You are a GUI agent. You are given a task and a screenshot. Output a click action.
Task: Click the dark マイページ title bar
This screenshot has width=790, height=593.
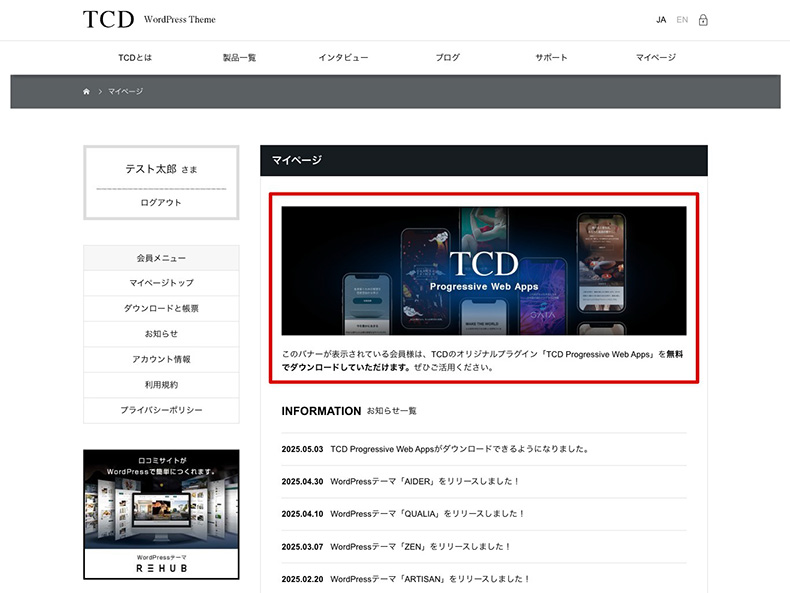pyautogui.click(x=484, y=160)
